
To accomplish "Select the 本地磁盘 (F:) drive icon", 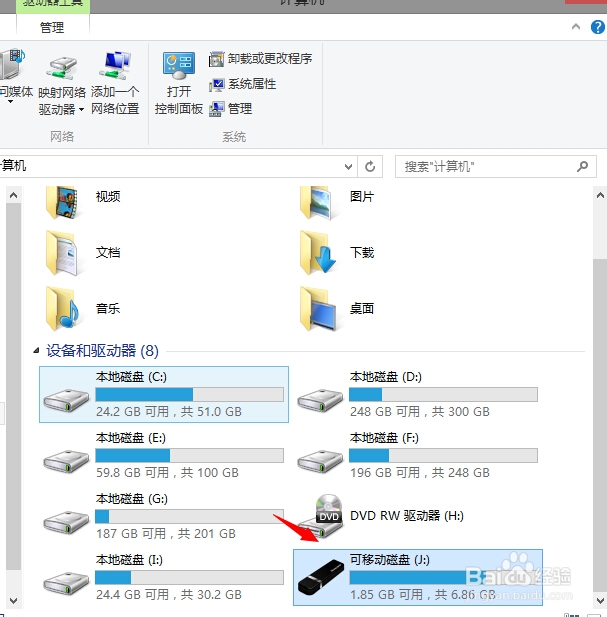I will [320, 461].
